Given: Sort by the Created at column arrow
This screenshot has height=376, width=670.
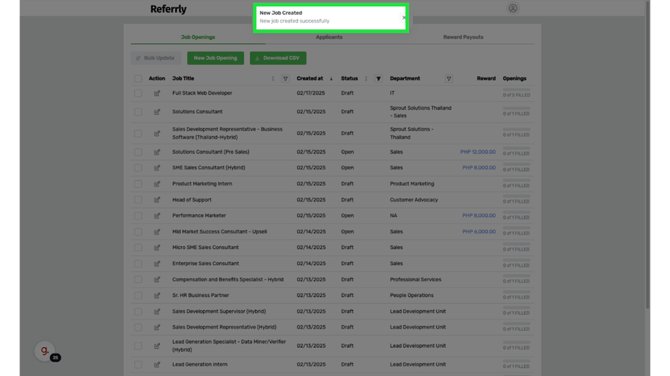Looking at the screenshot, I should tap(331, 79).
